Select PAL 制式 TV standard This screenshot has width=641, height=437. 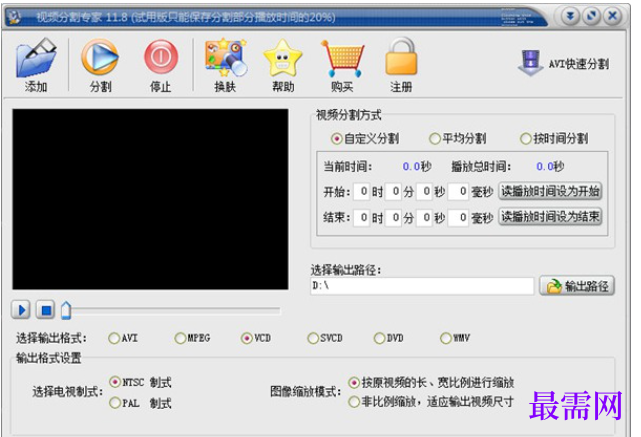140,403
